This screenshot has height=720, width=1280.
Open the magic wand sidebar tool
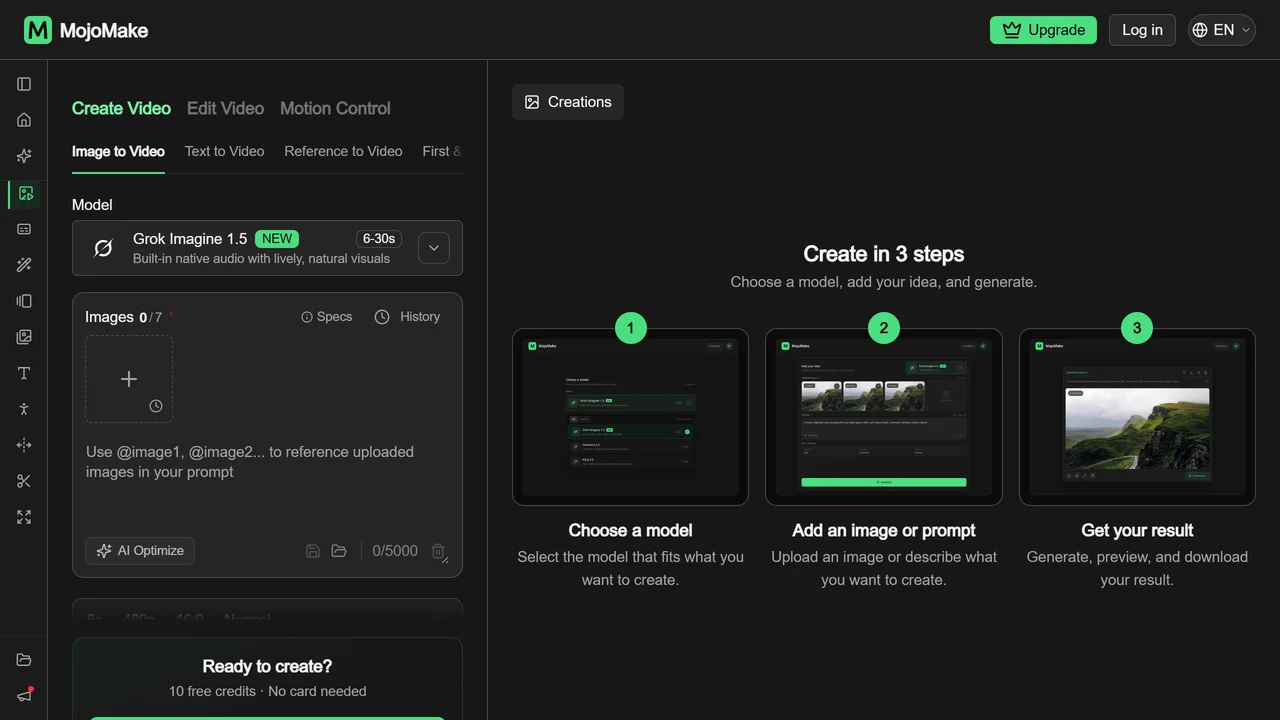[24, 265]
